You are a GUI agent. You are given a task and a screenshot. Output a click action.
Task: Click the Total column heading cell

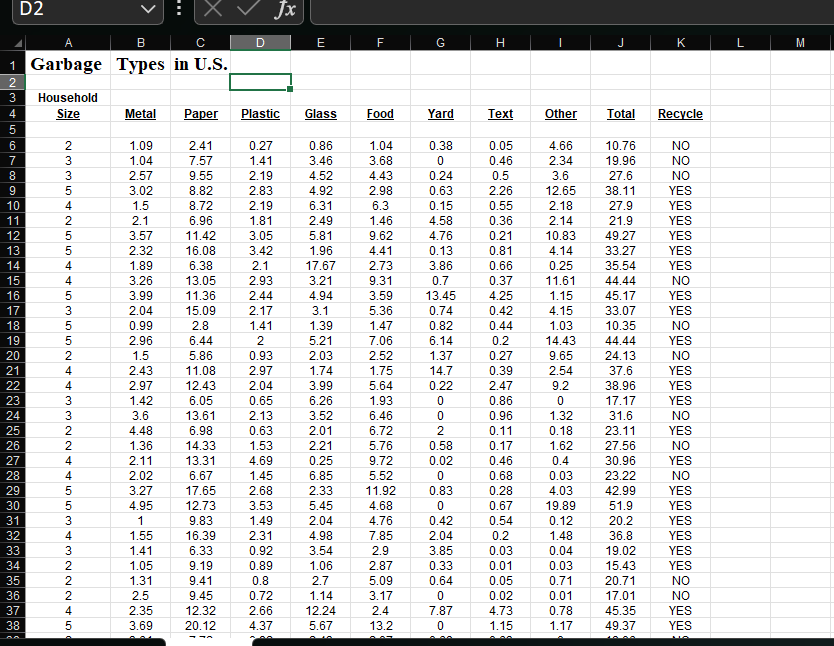pyautogui.click(x=620, y=113)
